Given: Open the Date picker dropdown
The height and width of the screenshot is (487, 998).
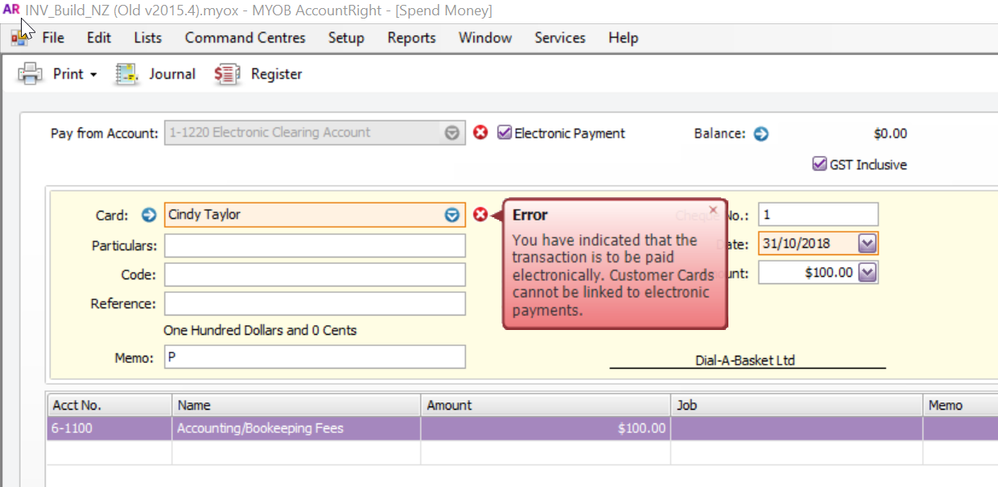Looking at the screenshot, I should [867, 243].
